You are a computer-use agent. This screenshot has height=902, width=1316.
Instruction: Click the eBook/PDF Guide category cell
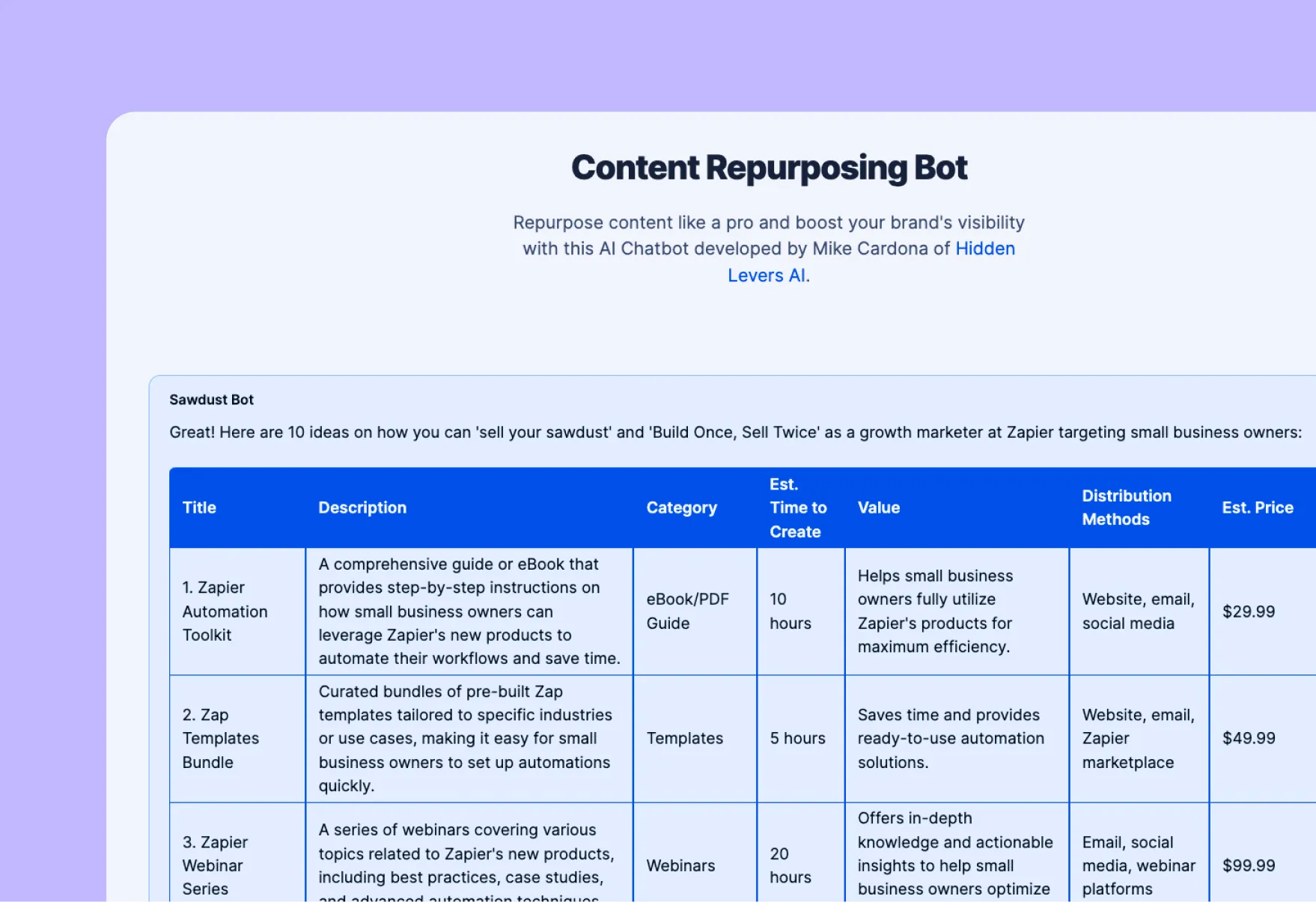pyautogui.click(x=688, y=612)
